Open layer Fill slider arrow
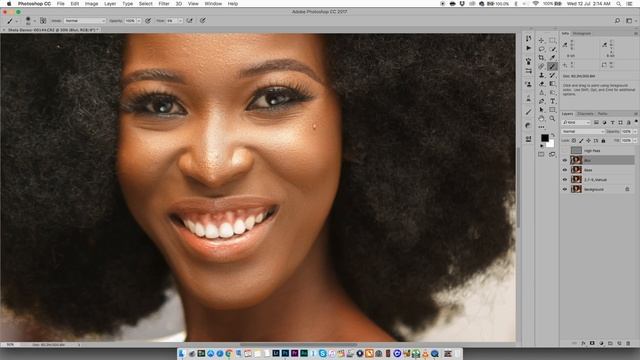Image resolution: width=640 pixels, height=360 pixels. pos(635,140)
